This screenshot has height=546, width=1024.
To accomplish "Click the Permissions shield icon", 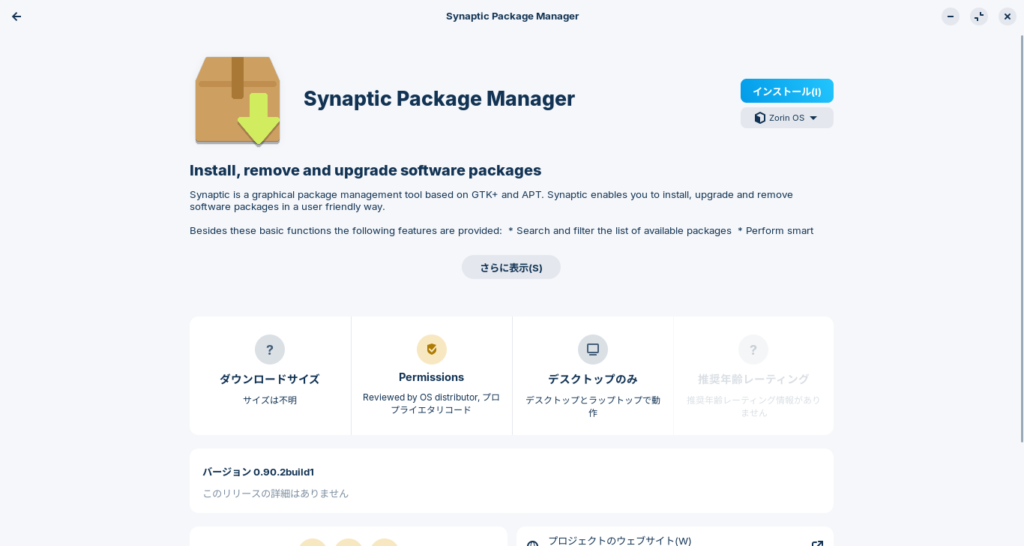I will 432,349.
